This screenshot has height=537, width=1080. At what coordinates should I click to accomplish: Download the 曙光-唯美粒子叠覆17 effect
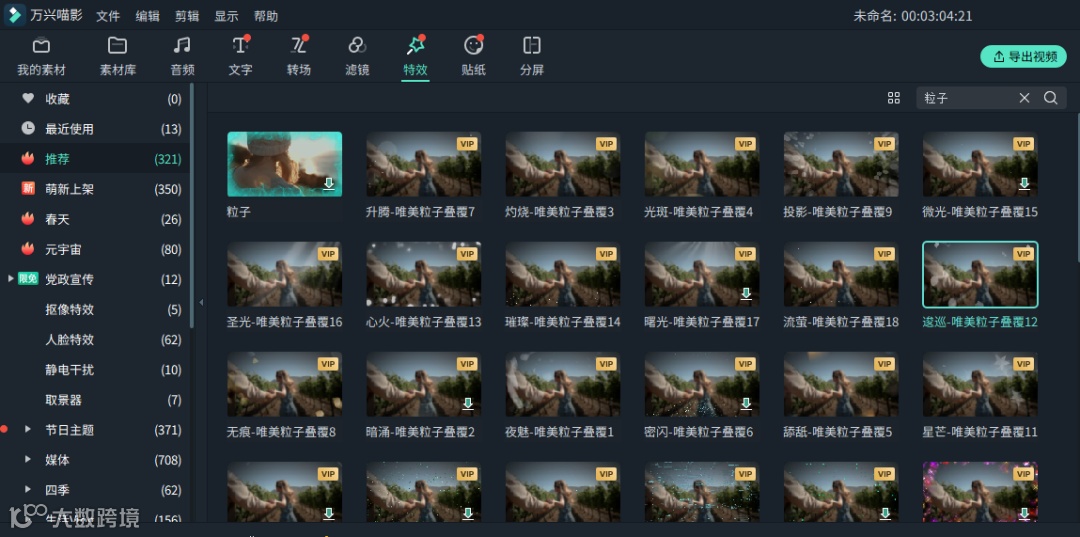(x=746, y=294)
